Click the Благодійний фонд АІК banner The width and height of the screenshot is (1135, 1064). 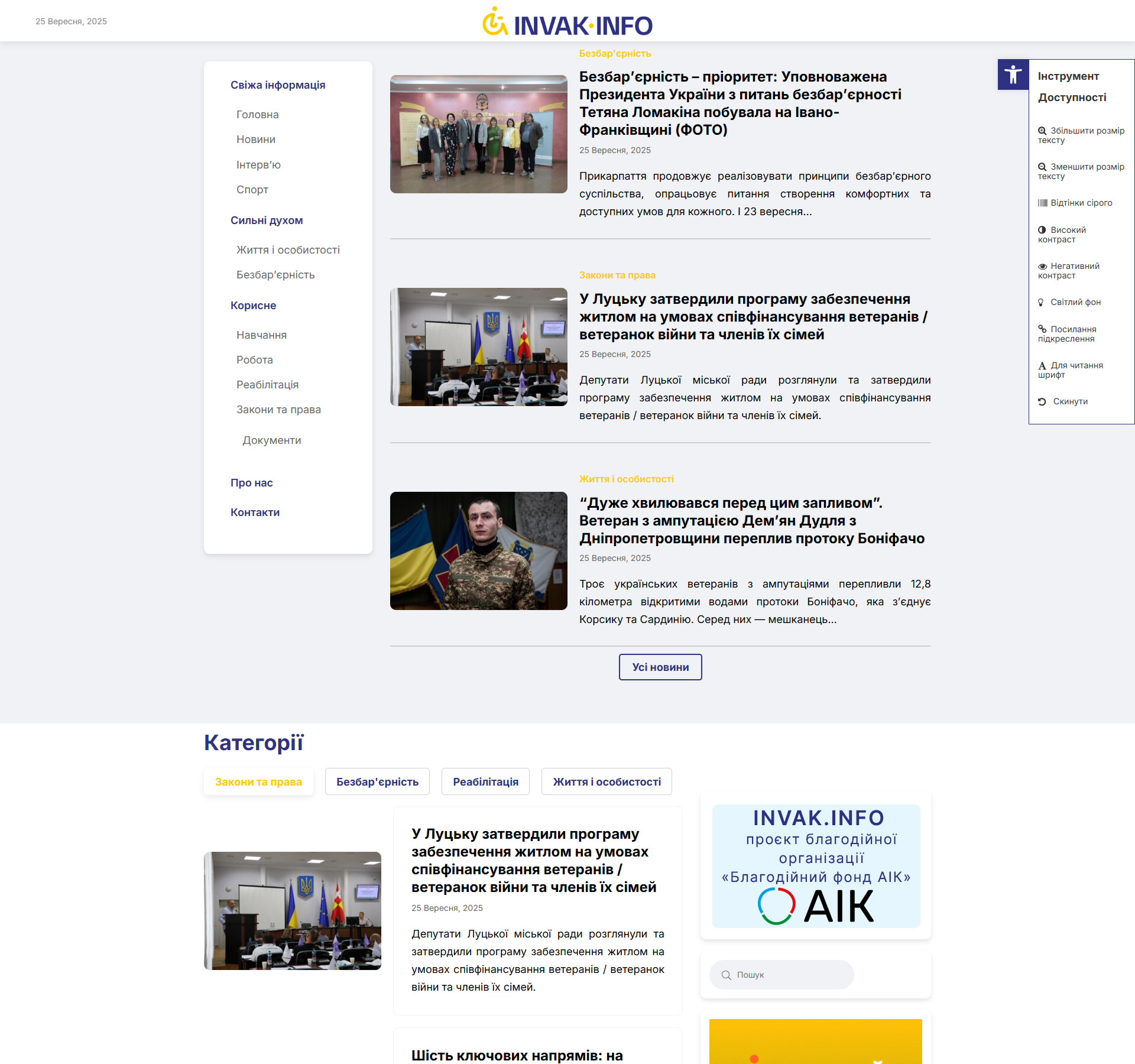(x=816, y=866)
